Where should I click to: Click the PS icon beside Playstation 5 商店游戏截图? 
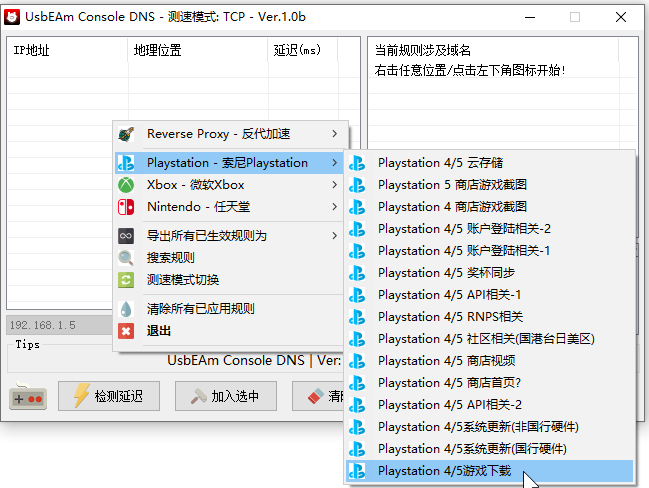(357, 185)
